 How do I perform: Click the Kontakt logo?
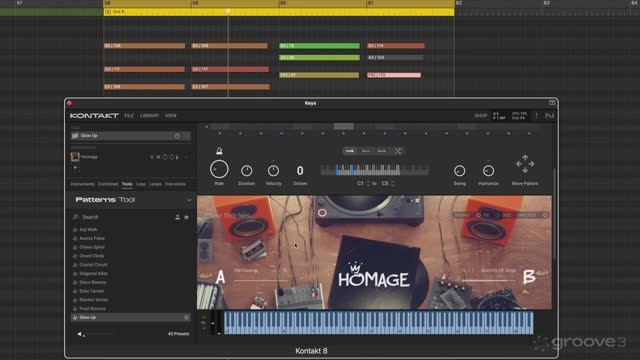(x=94, y=116)
